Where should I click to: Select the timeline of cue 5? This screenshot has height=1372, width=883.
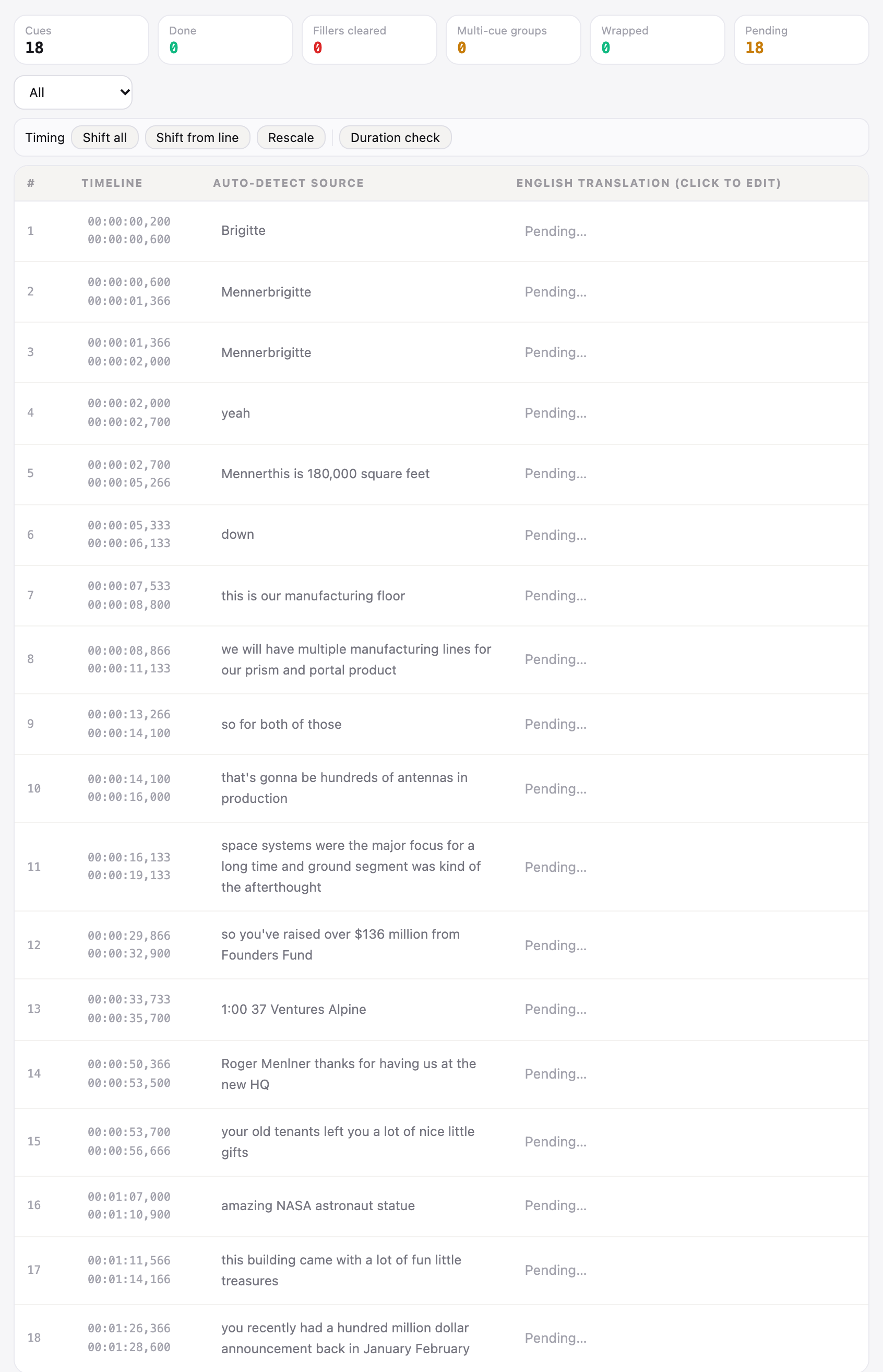pos(129,474)
